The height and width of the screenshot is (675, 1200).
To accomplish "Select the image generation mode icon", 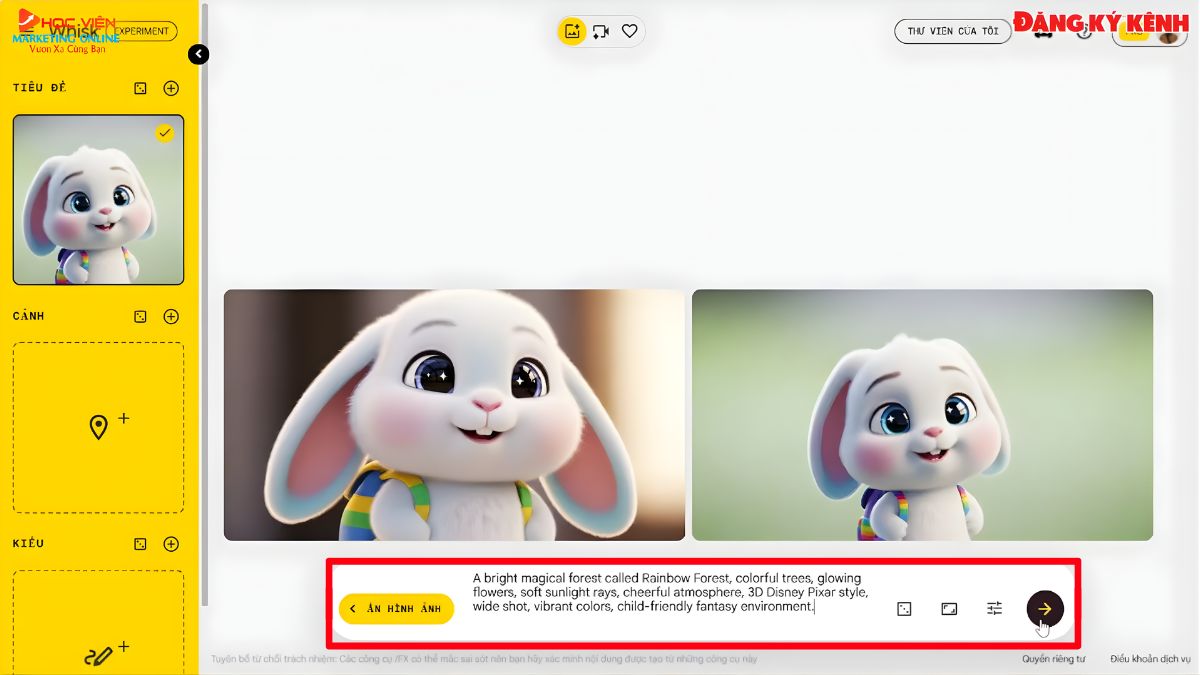I will (571, 31).
